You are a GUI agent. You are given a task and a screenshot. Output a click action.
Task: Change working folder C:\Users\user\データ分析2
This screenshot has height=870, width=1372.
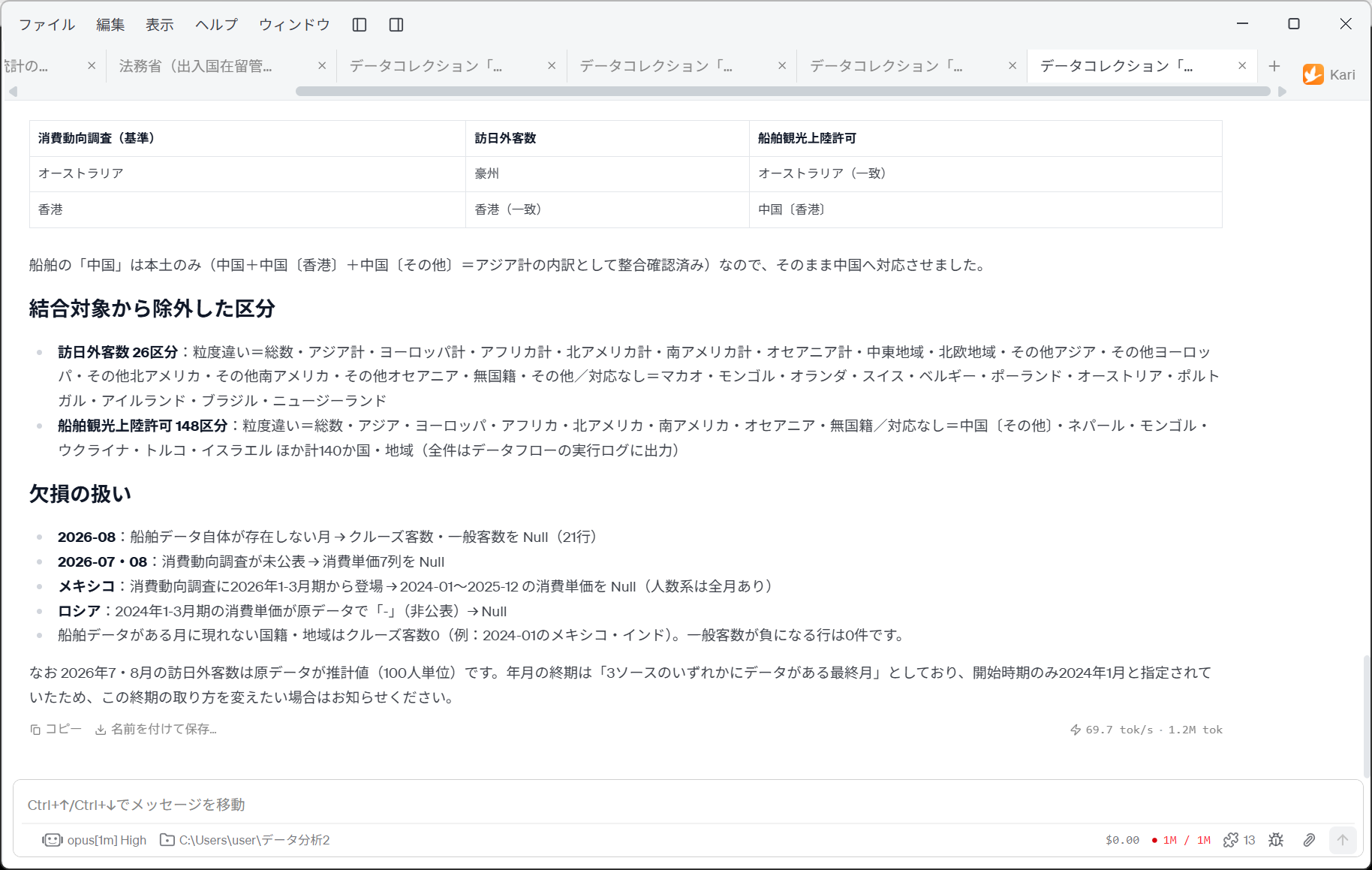[x=245, y=840]
